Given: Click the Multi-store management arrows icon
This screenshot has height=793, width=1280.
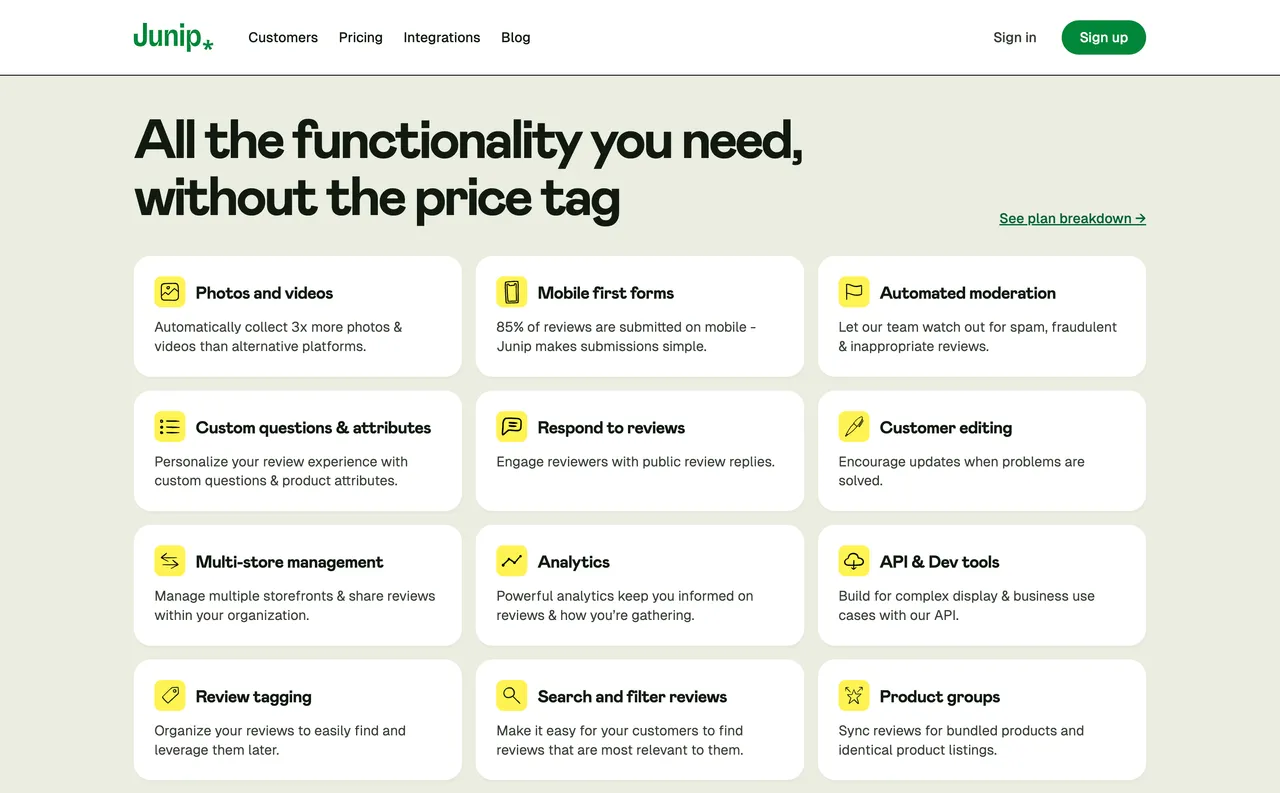Looking at the screenshot, I should [170, 561].
